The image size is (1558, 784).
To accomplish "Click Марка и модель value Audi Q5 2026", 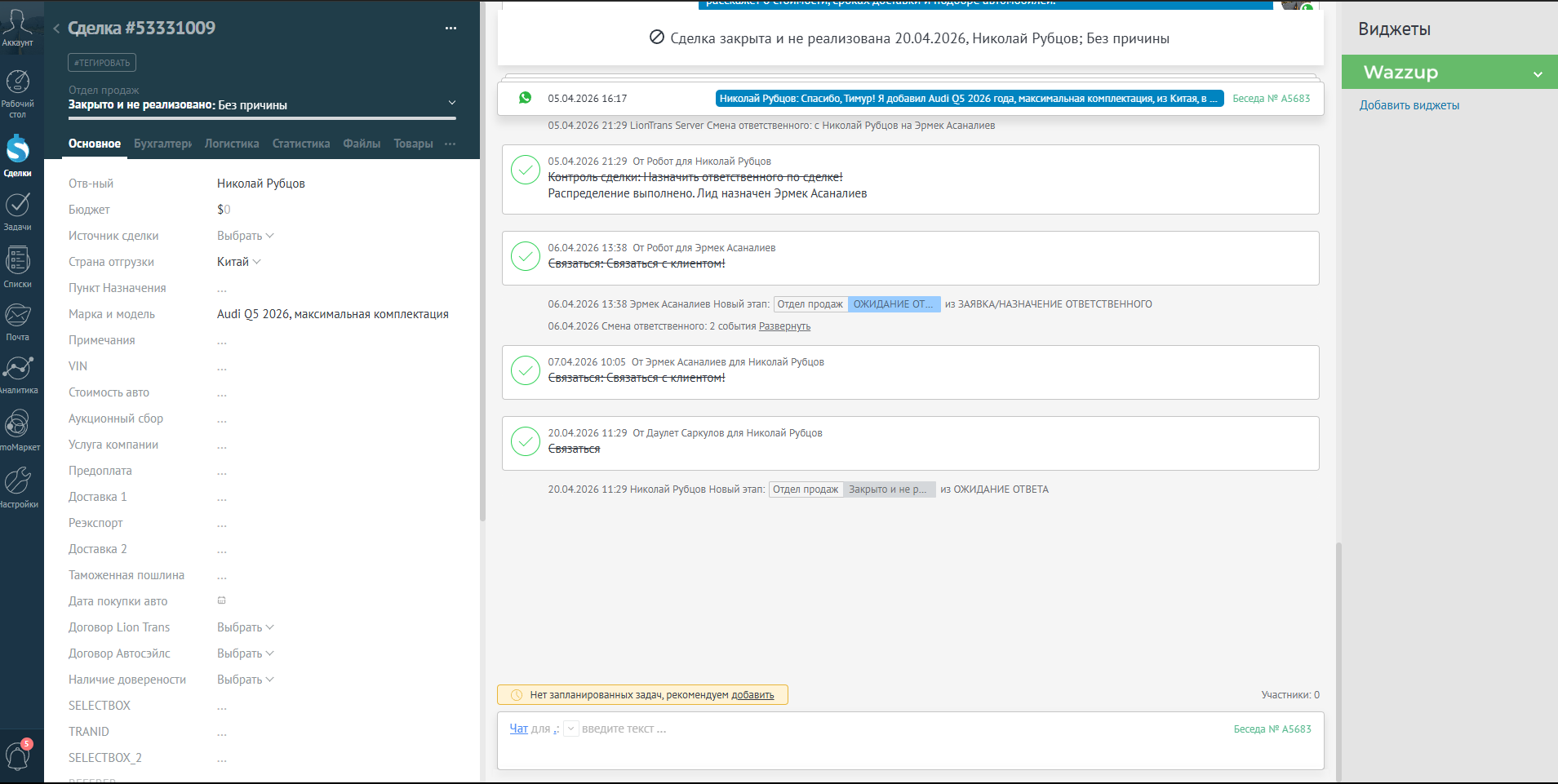I will 333,314.
